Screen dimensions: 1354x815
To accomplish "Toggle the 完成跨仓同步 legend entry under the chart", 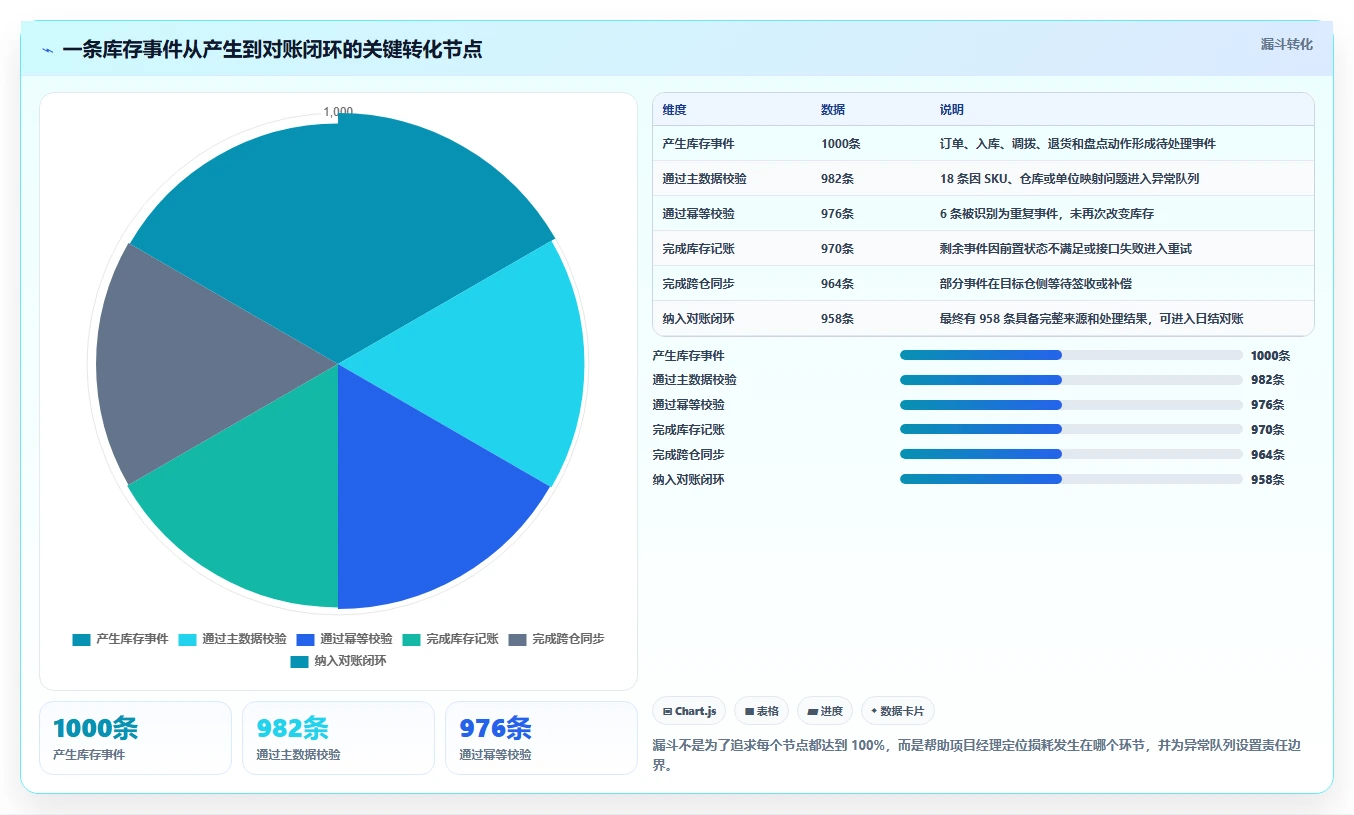I will pyautogui.click(x=557, y=639).
